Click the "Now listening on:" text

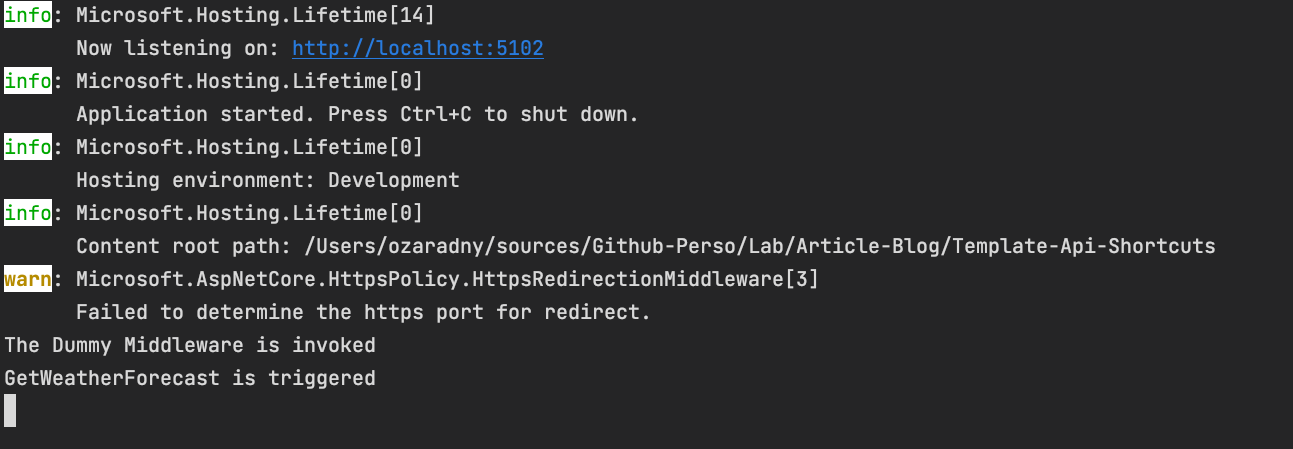point(178,48)
